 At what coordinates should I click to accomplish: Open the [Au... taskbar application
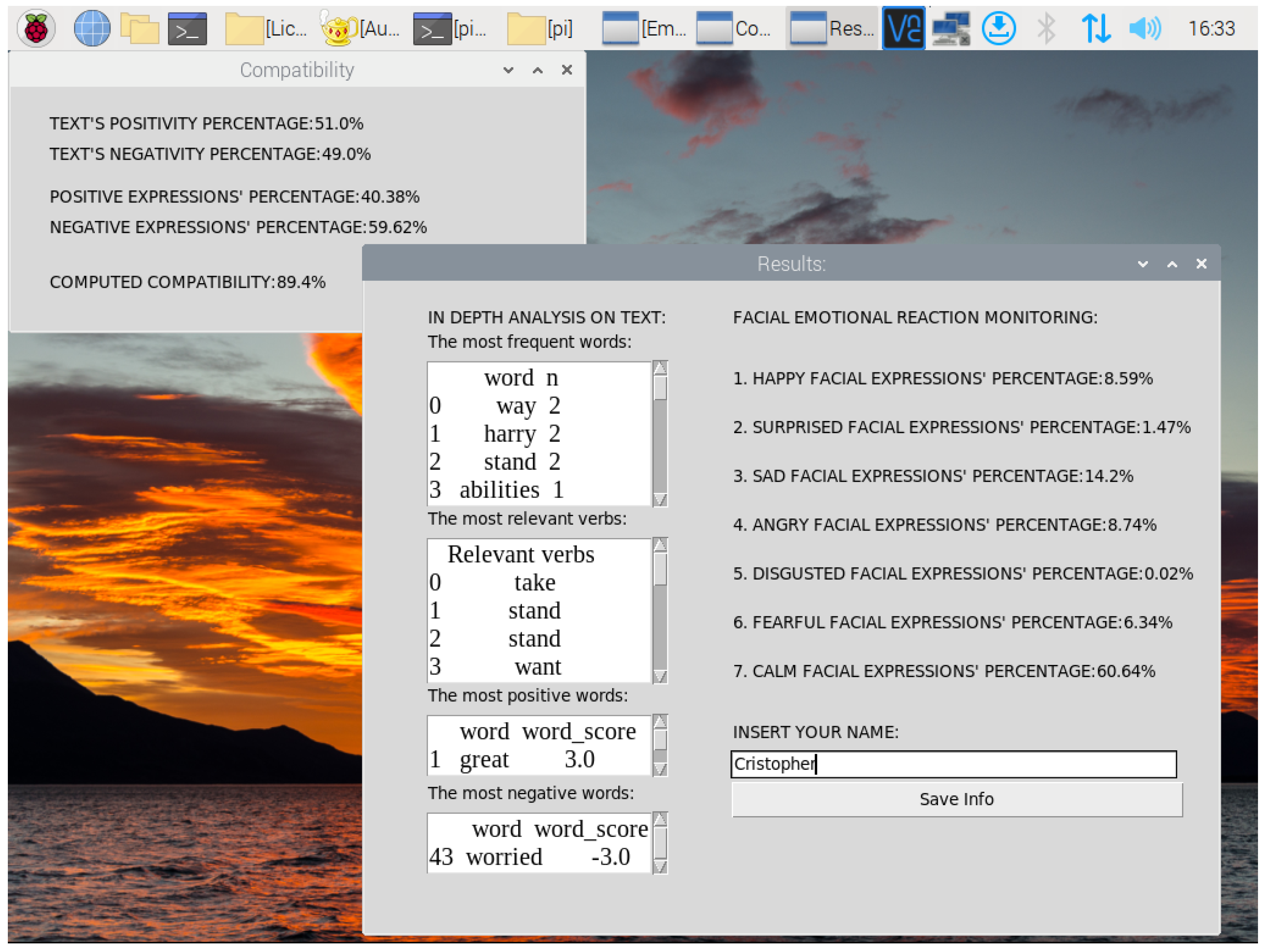point(360,28)
